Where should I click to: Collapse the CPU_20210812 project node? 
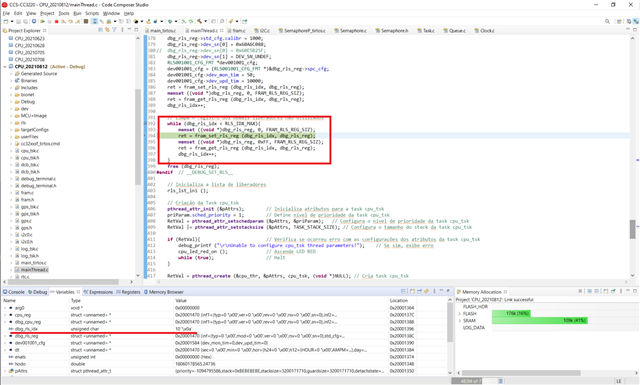tap(5, 67)
